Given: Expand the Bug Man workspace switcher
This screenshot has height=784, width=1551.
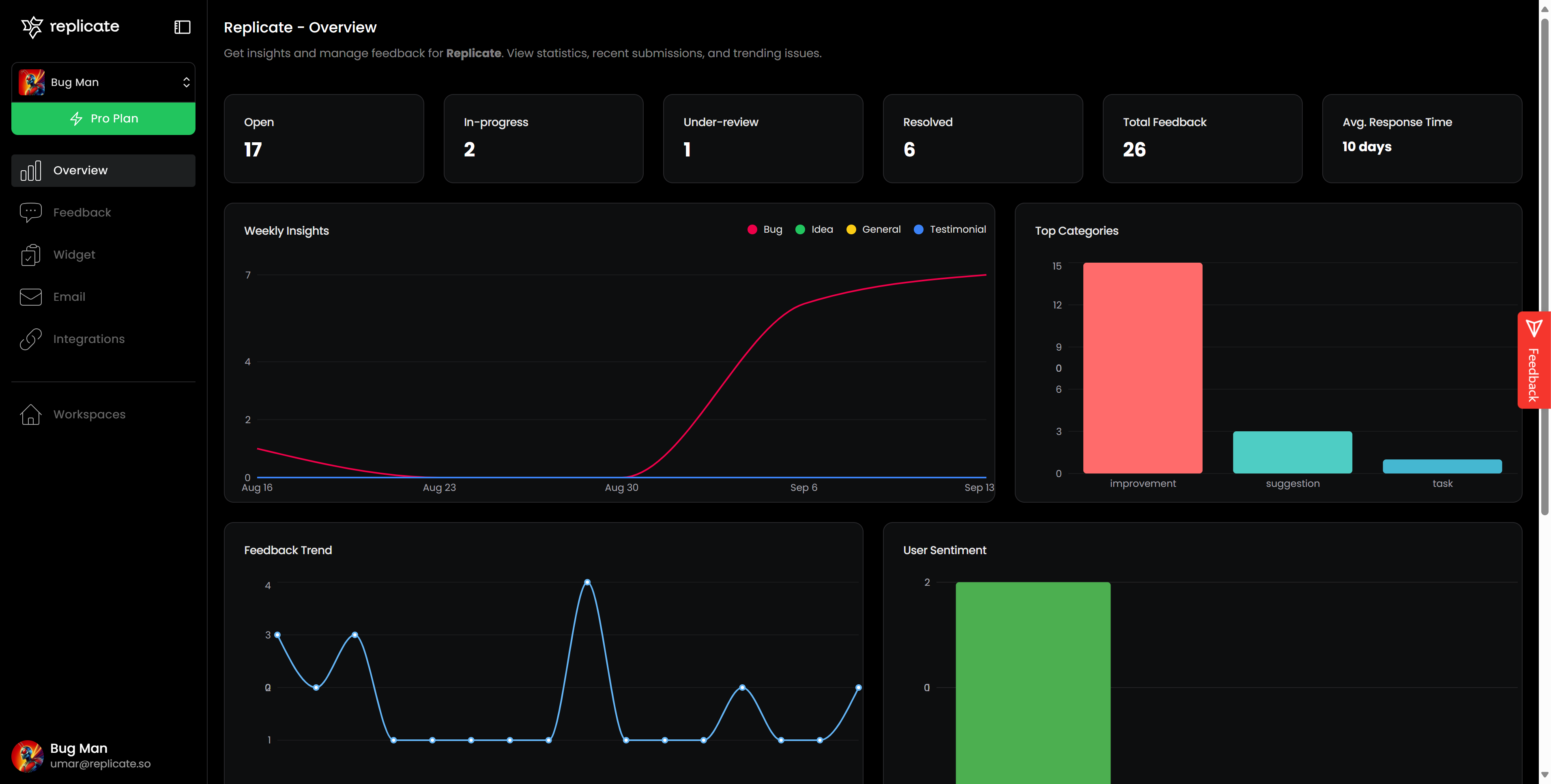Looking at the screenshot, I should pos(103,82).
